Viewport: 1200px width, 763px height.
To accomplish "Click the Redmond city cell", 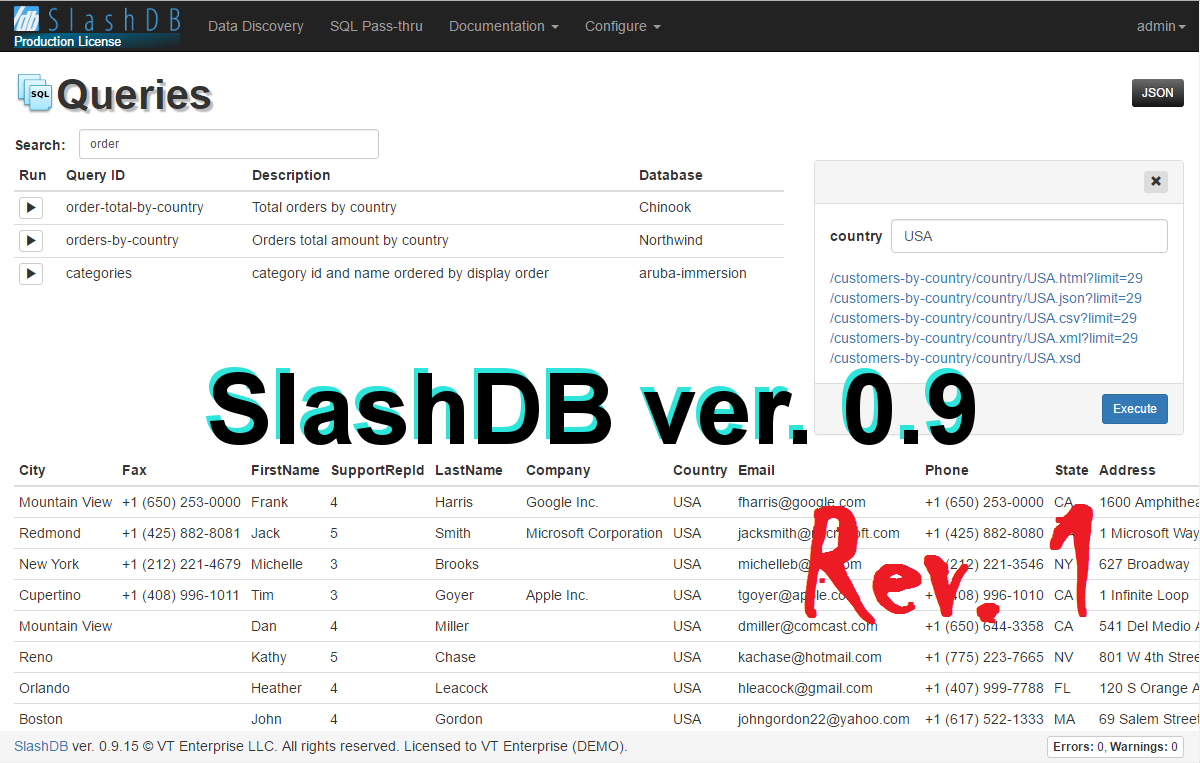I will [x=50, y=533].
